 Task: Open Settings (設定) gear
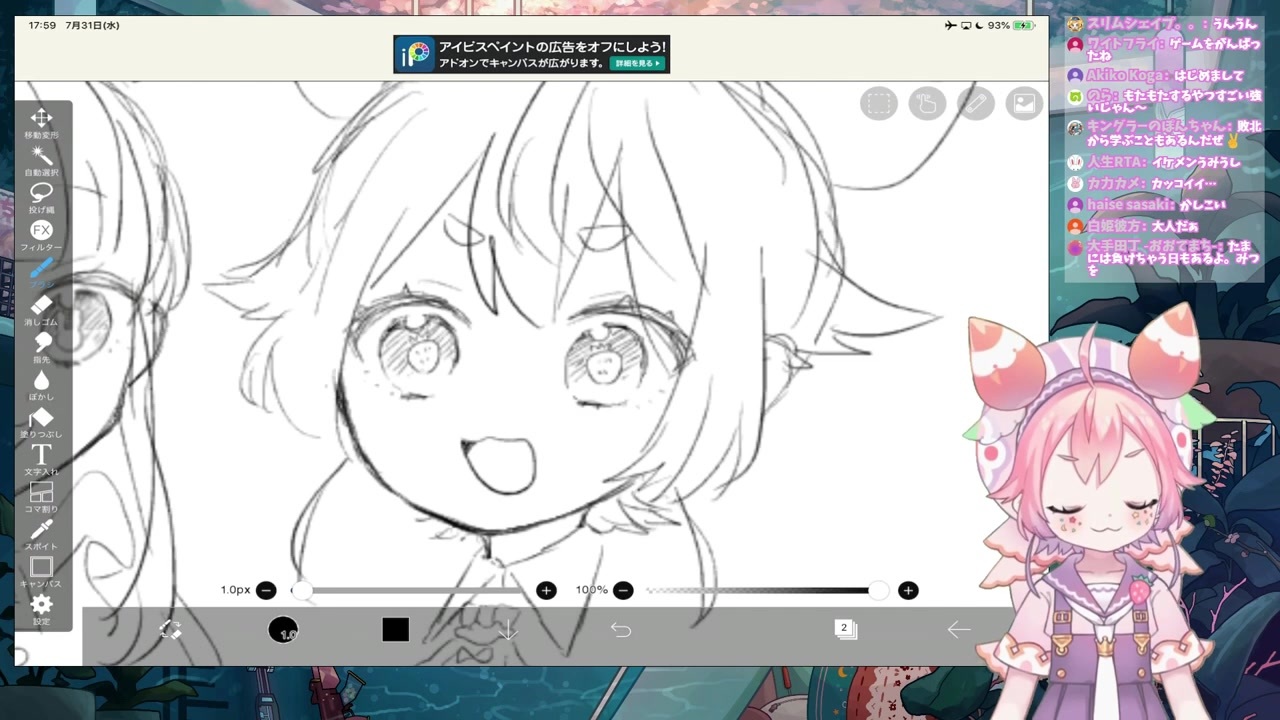41,609
